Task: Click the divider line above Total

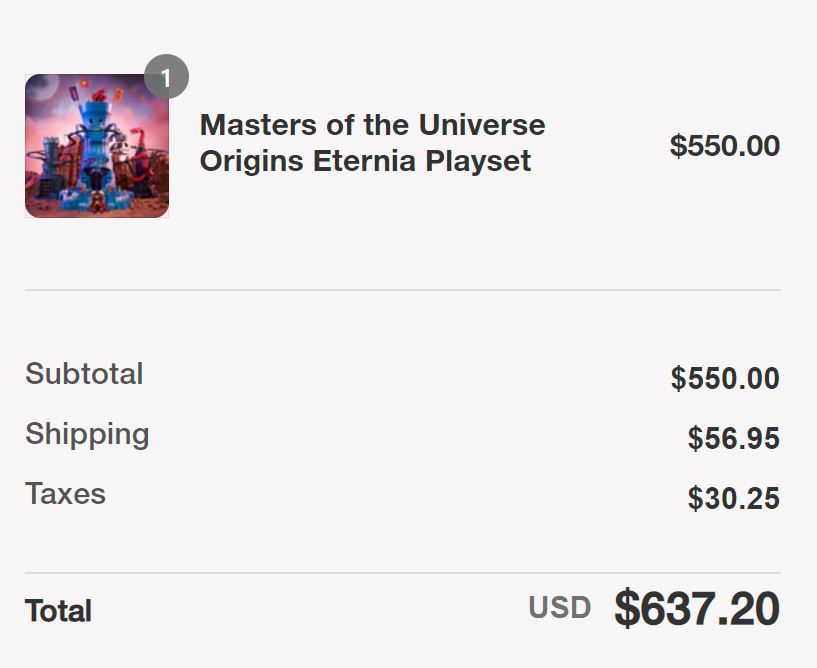Action: click(x=403, y=573)
